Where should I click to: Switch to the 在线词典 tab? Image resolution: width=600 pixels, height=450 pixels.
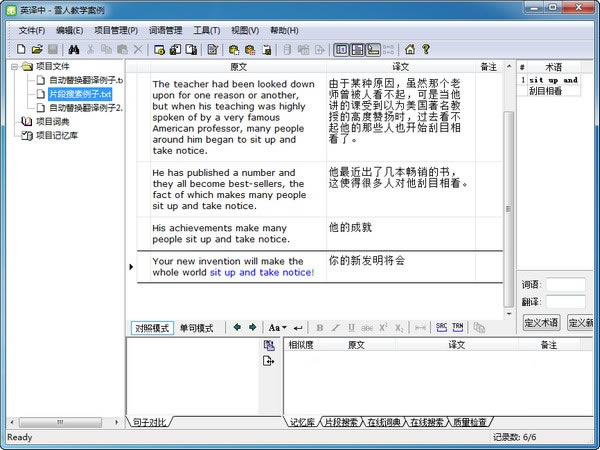[386, 423]
